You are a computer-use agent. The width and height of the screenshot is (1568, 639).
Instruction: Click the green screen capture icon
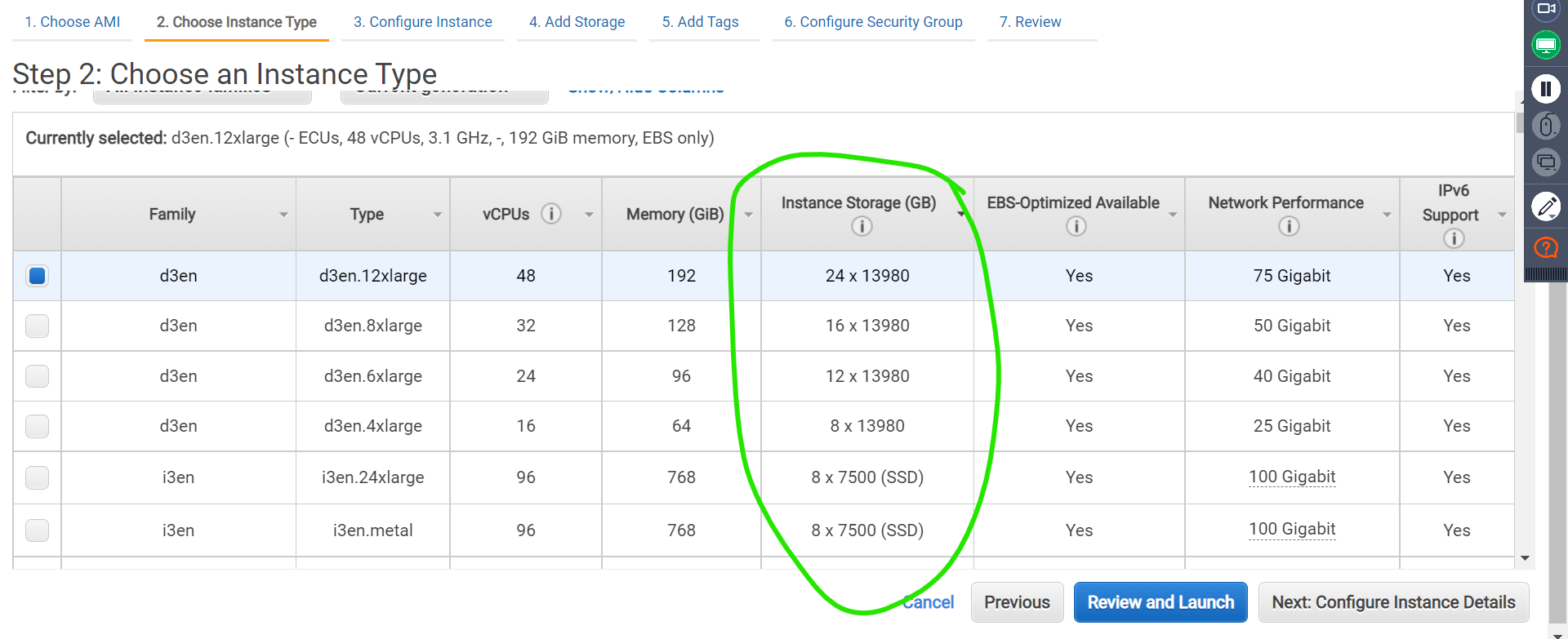tap(1546, 46)
